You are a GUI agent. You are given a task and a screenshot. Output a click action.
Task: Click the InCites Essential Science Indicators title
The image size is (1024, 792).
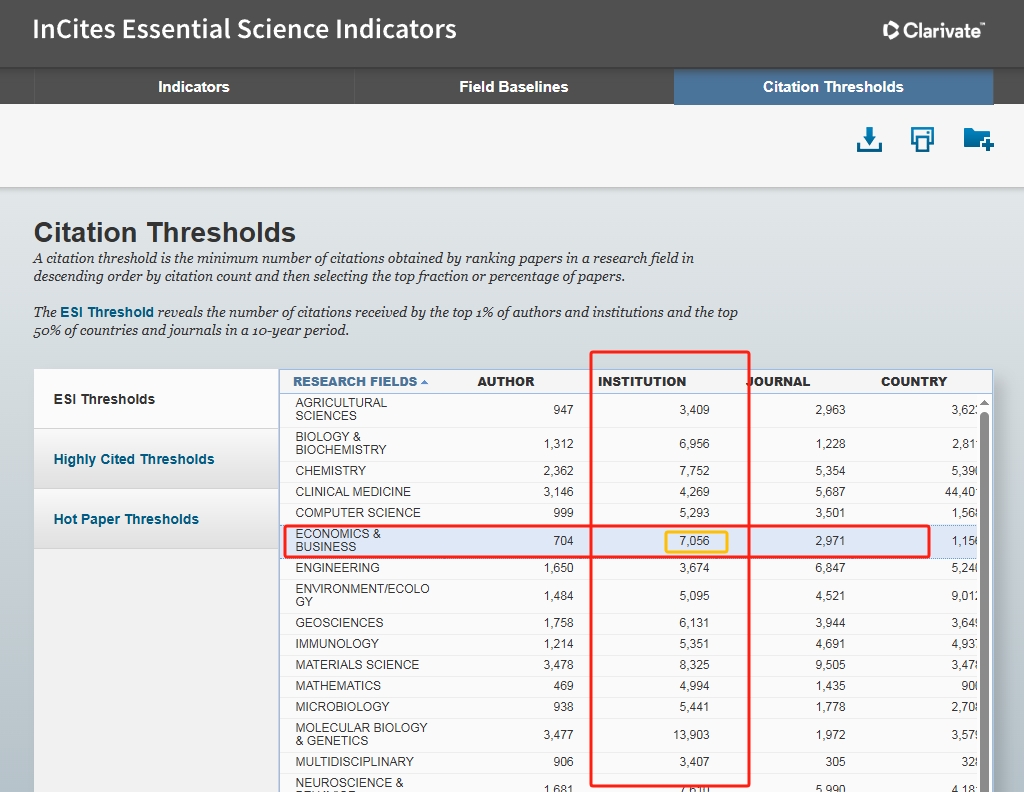point(244,29)
